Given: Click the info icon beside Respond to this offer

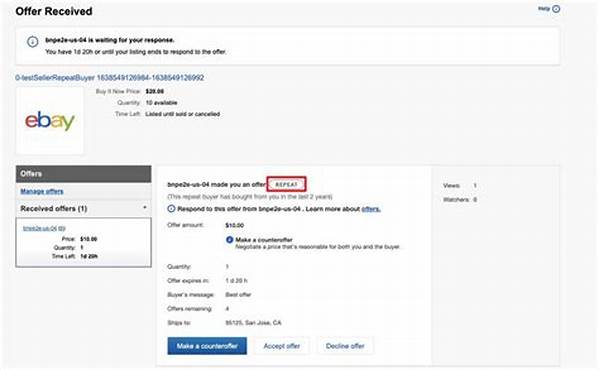Looking at the screenshot, I should tap(171, 209).
